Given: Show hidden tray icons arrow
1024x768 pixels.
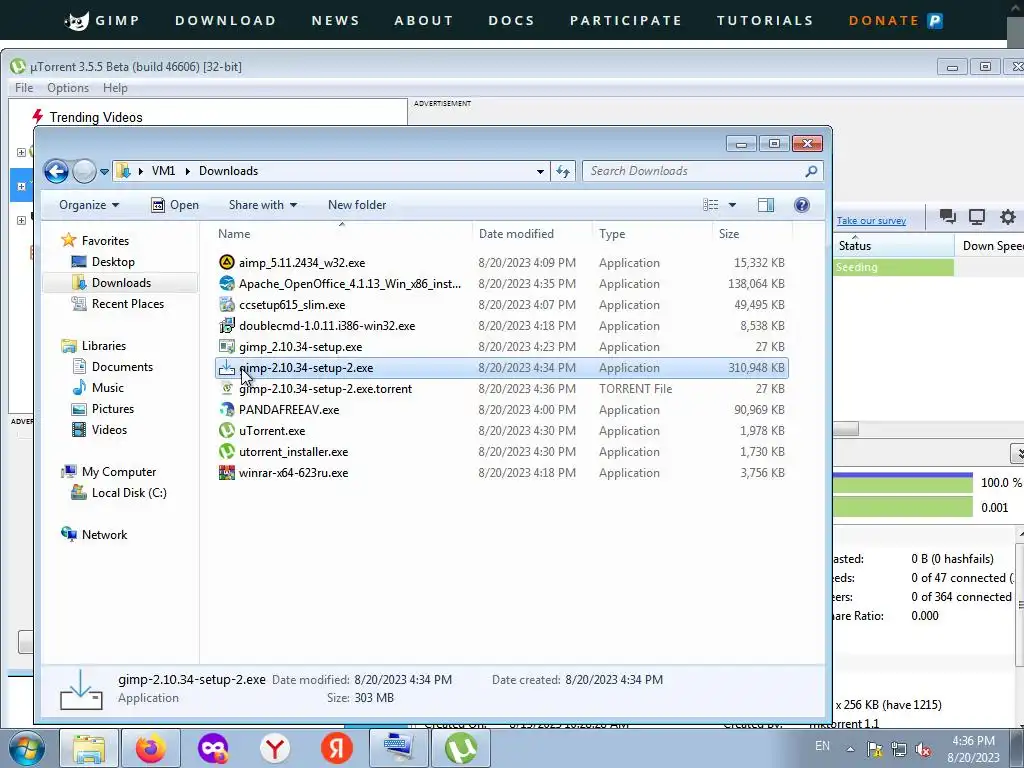Looking at the screenshot, I should 850,749.
